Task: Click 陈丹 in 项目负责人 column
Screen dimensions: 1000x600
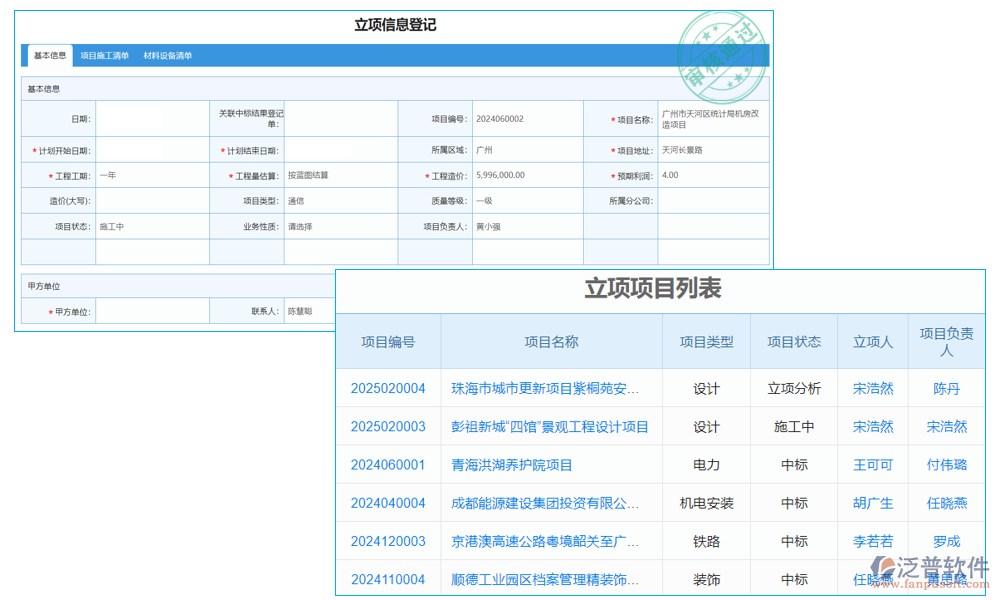Action: [x=945, y=388]
